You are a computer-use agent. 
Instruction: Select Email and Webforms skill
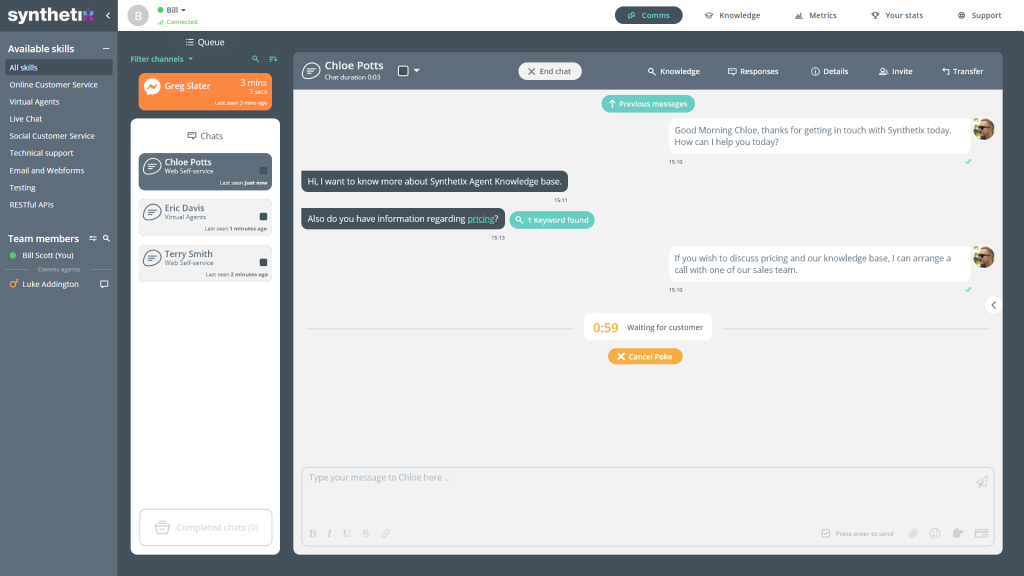pos(46,170)
